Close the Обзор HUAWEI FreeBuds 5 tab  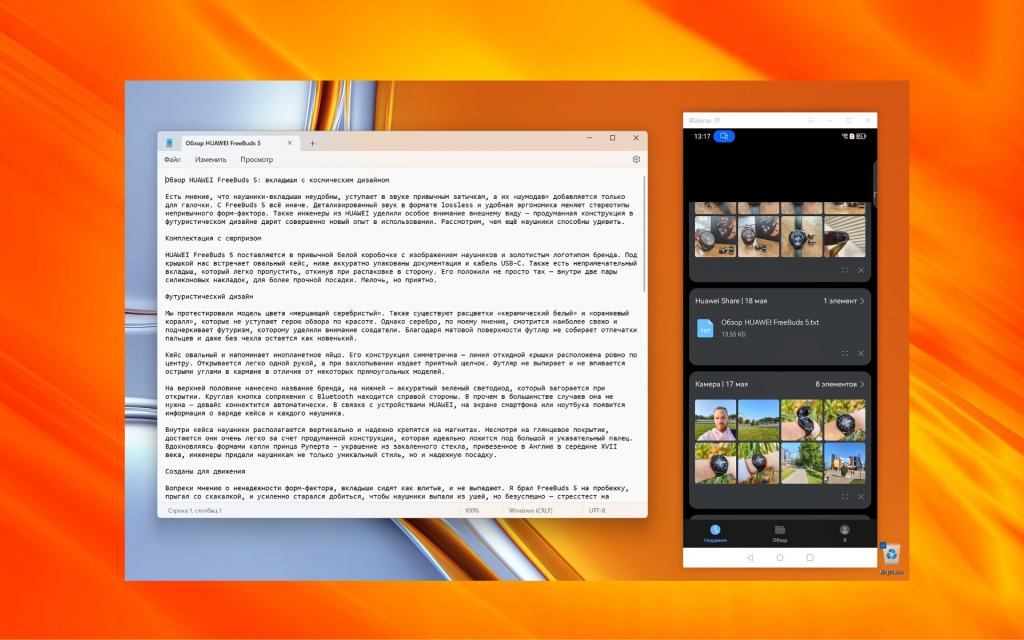click(x=290, y=143)
